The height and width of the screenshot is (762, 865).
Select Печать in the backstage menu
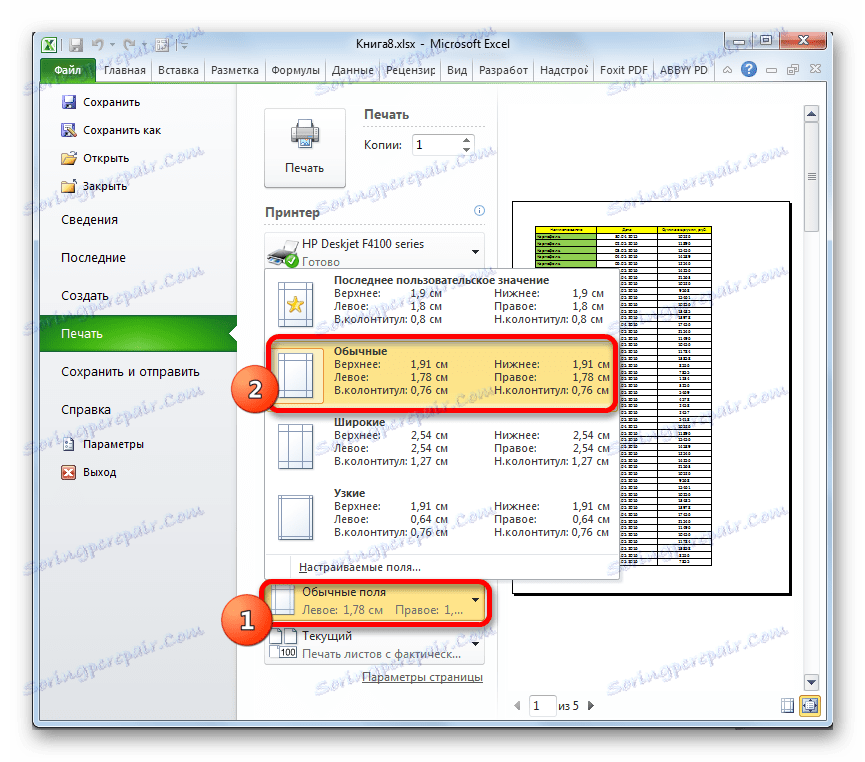[x=138, y=333]
